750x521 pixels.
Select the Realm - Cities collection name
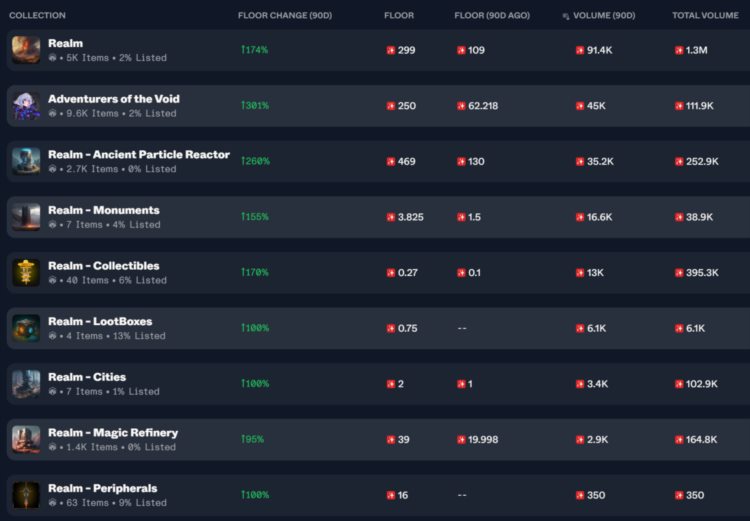(x=87, y=377)
